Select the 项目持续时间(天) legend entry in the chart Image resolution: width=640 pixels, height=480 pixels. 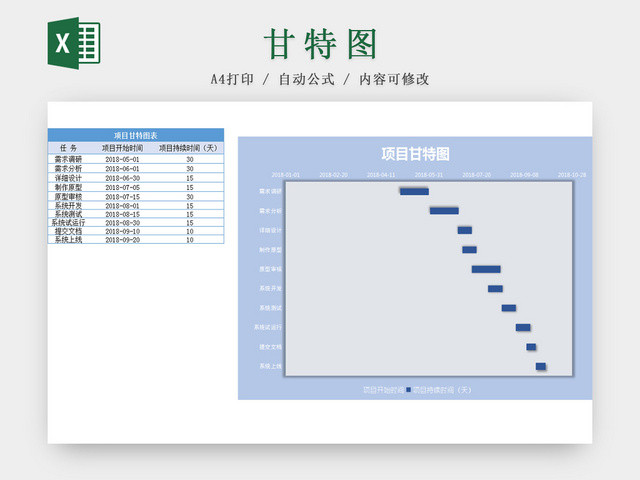click(x=442, y=390)
